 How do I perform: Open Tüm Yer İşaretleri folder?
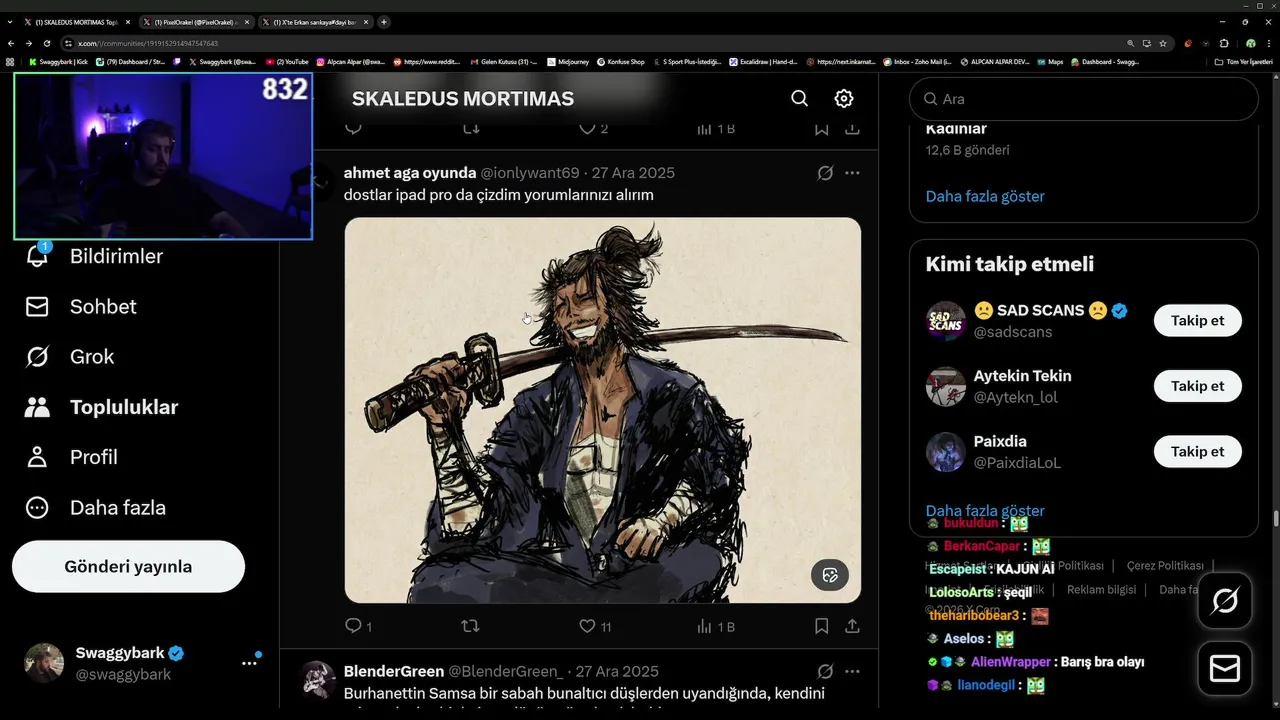pyautogui.click(x=1243, y=62)
